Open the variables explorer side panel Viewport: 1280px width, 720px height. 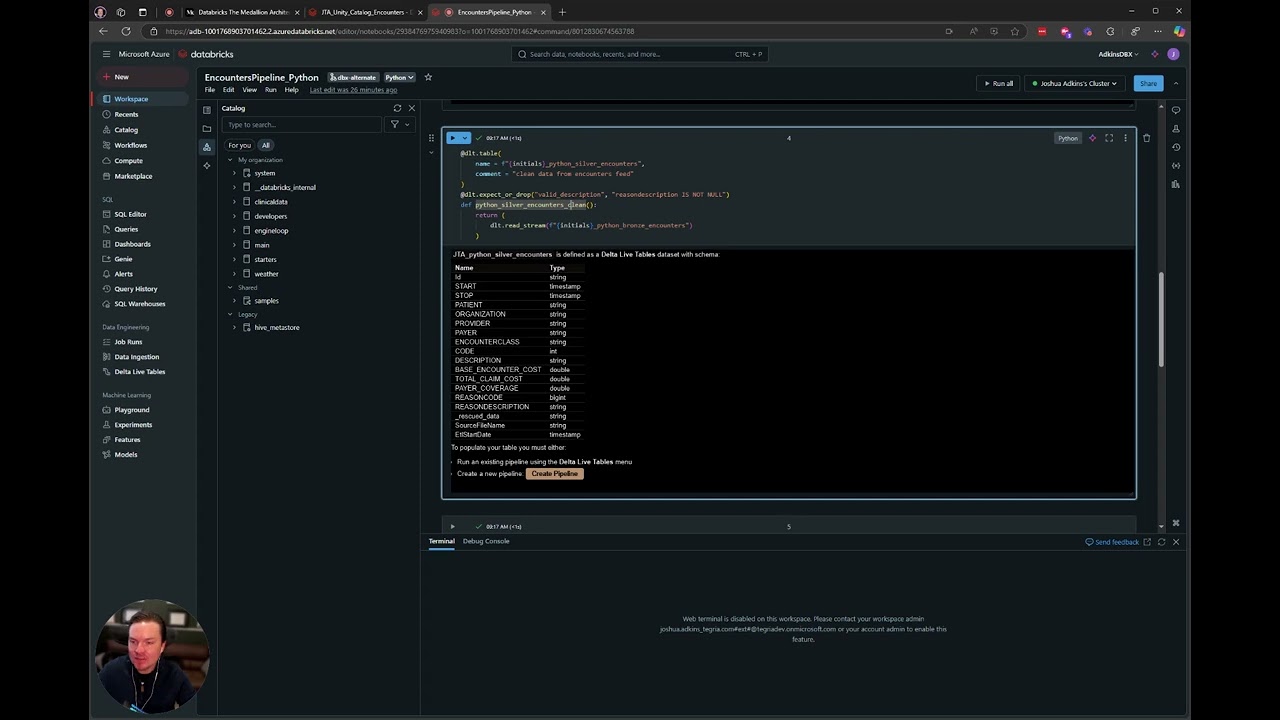click(x=1176, y=165)
